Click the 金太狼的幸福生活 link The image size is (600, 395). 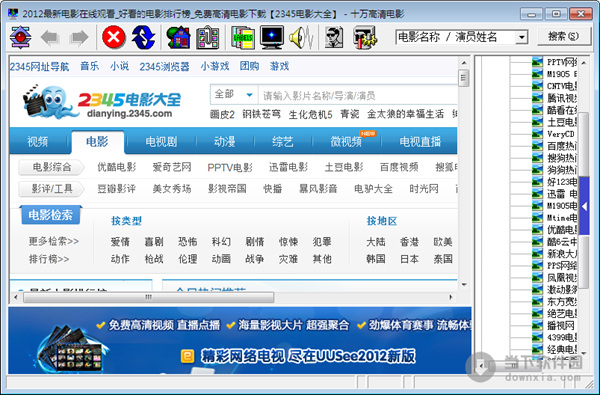[x=406, y=114]
